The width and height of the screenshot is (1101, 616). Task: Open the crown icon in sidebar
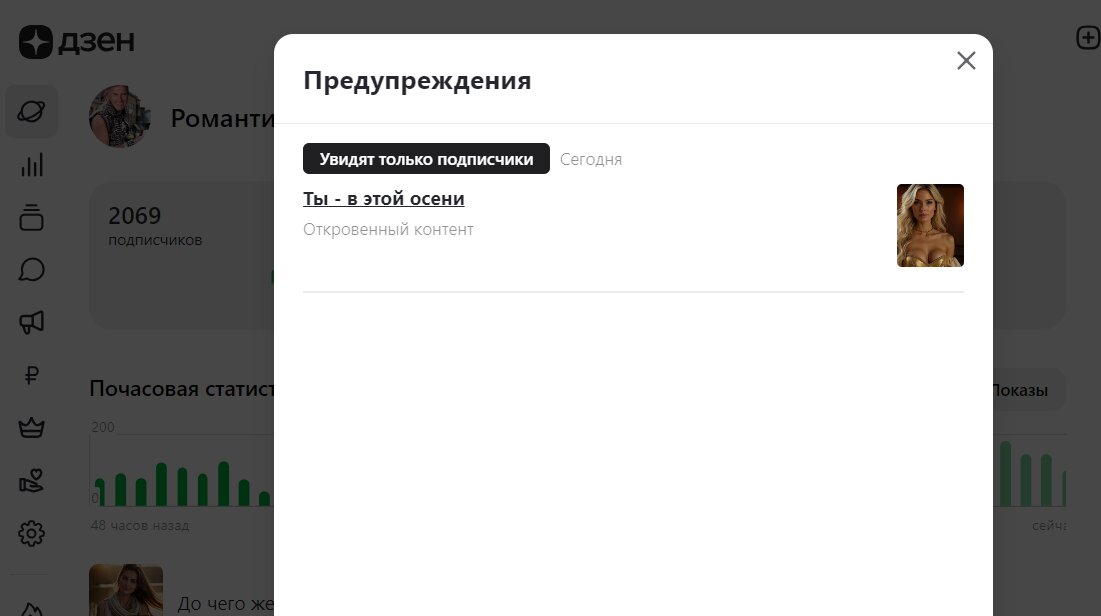pos(32,428)
